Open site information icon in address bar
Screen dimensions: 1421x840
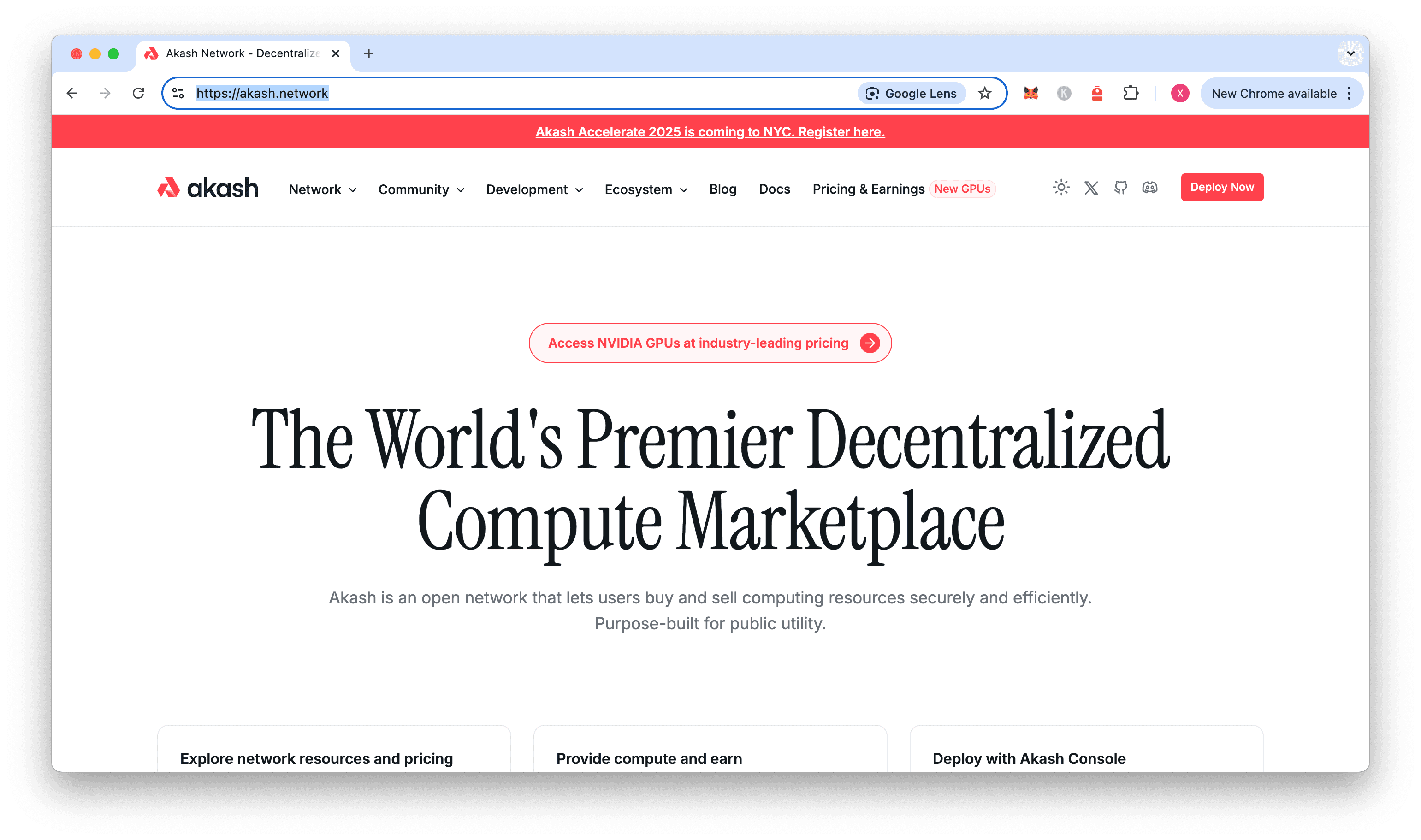tap(178, 94)
